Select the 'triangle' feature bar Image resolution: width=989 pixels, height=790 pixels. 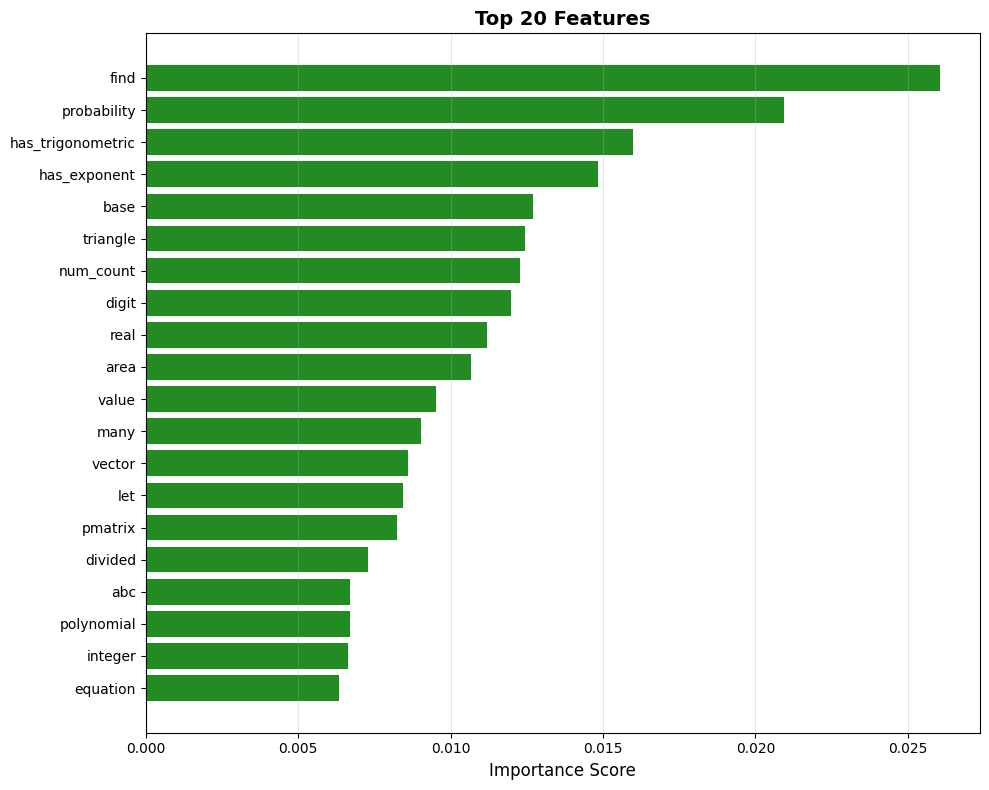[x=335, y=239]
